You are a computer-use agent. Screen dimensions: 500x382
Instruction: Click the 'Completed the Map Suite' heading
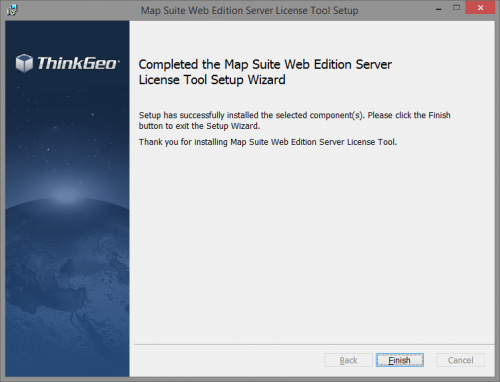pyautogui.click(x=265, y=64)
